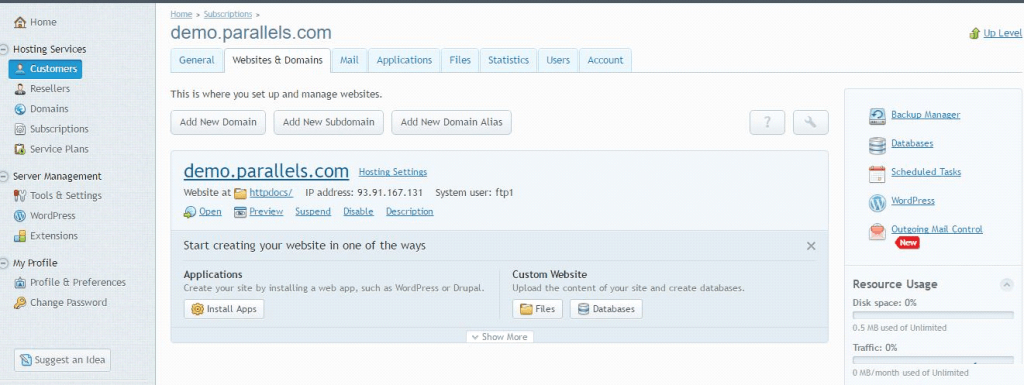Click Add New Domain Alias button
This screenshot has width=1024, height=385.
[451, 123]
